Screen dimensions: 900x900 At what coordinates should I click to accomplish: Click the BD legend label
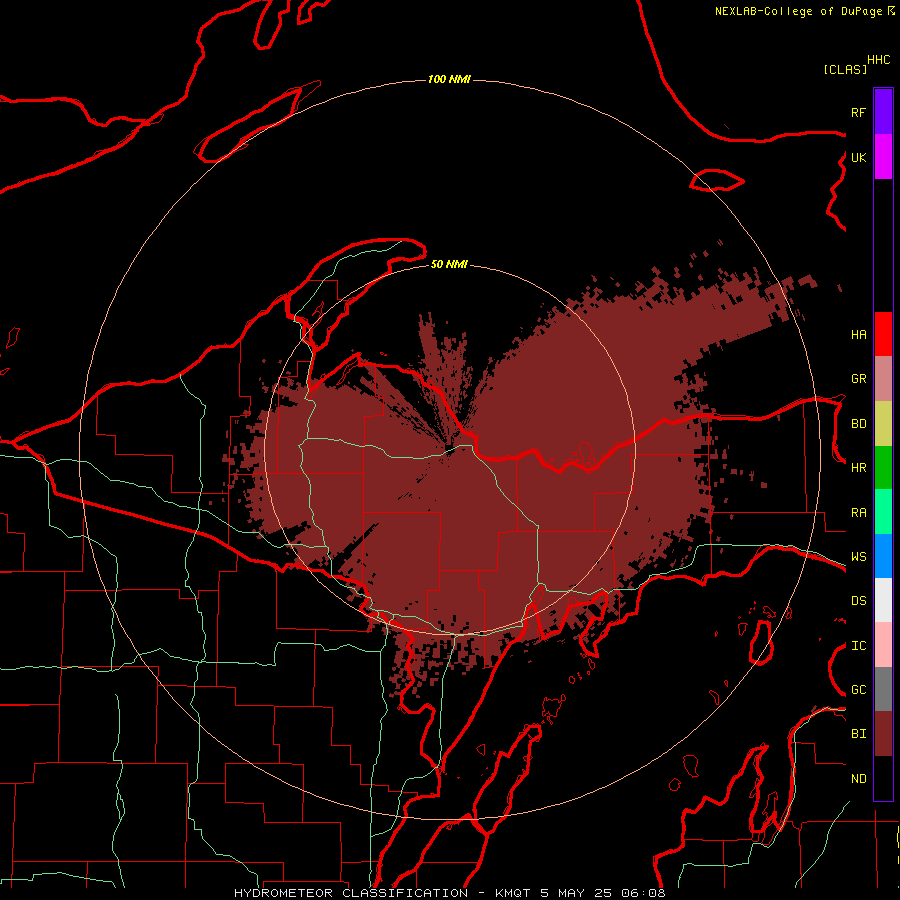(x=858, y=424)
